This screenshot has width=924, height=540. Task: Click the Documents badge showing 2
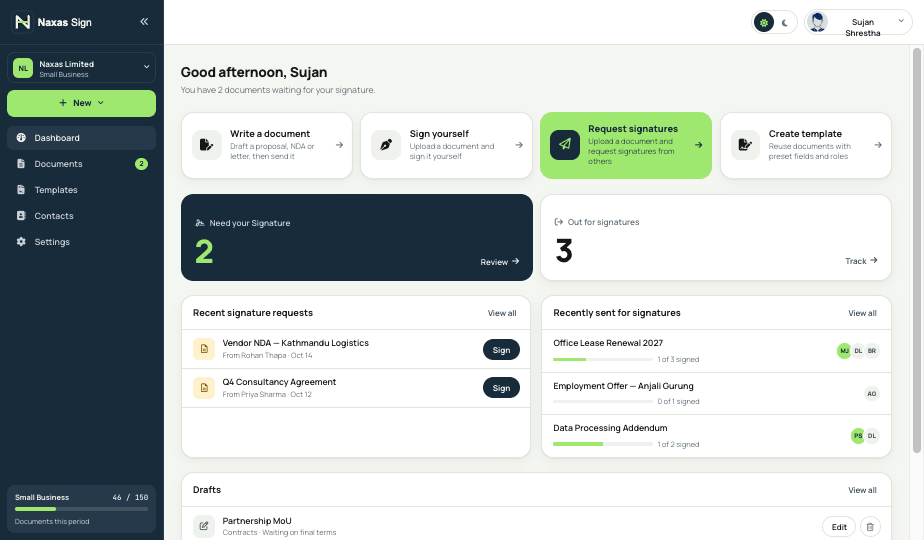141,164
